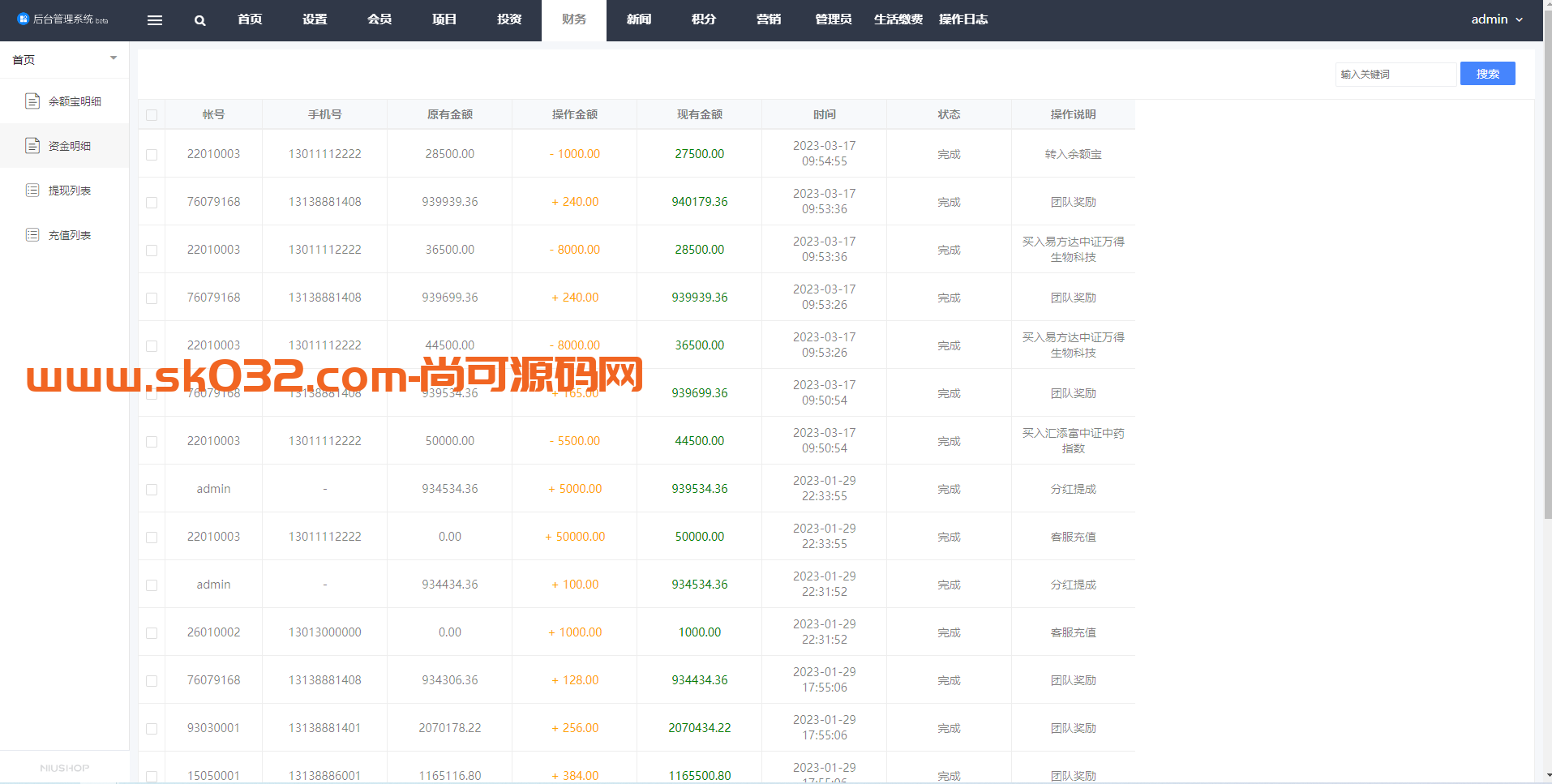Open the 设置 top menu
1552x784 pixels.
(x=315, y=19)
